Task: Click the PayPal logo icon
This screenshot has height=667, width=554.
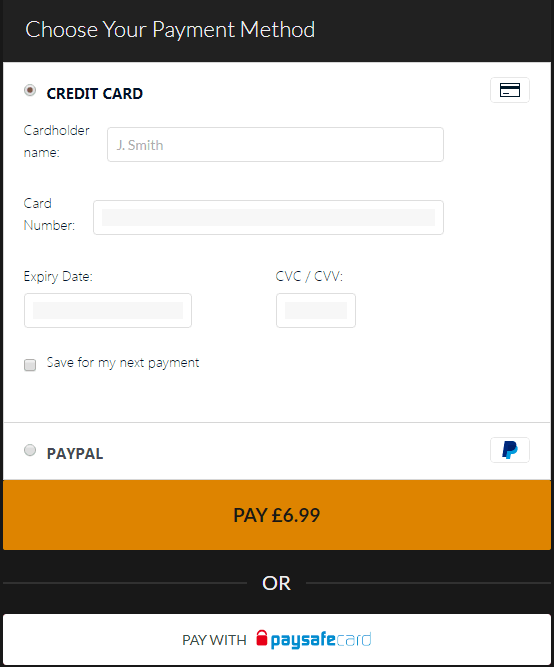Action: [x=510, y=450]
